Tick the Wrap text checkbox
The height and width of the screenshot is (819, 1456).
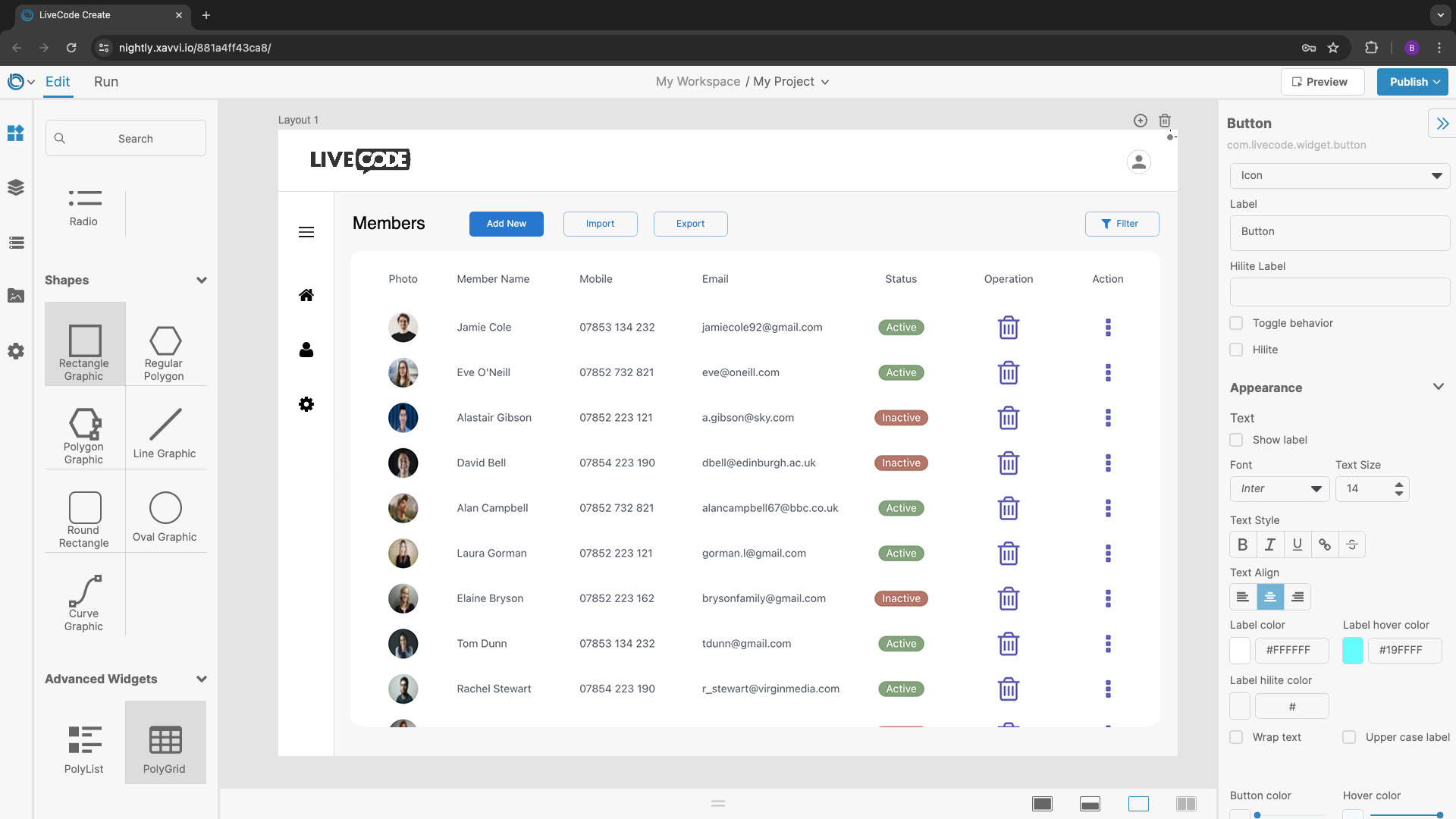1236,737
